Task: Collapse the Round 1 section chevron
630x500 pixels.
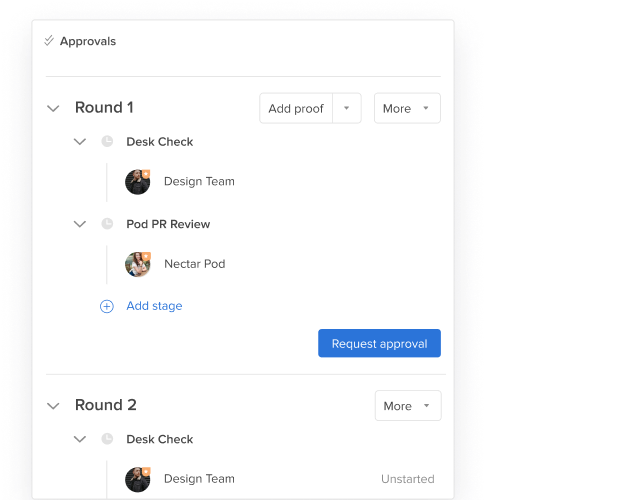Action: point(53,109)
